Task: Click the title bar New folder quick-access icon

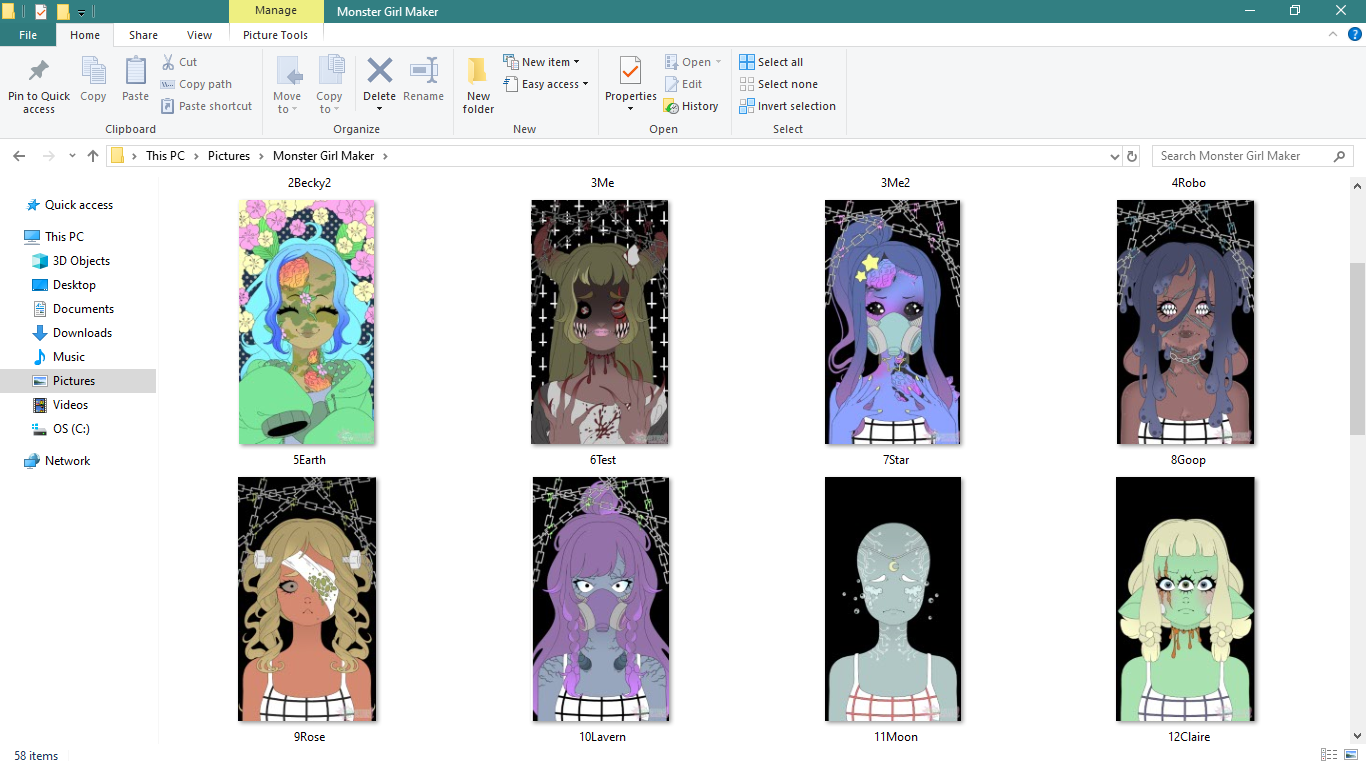Action: [x=63, y=11]
